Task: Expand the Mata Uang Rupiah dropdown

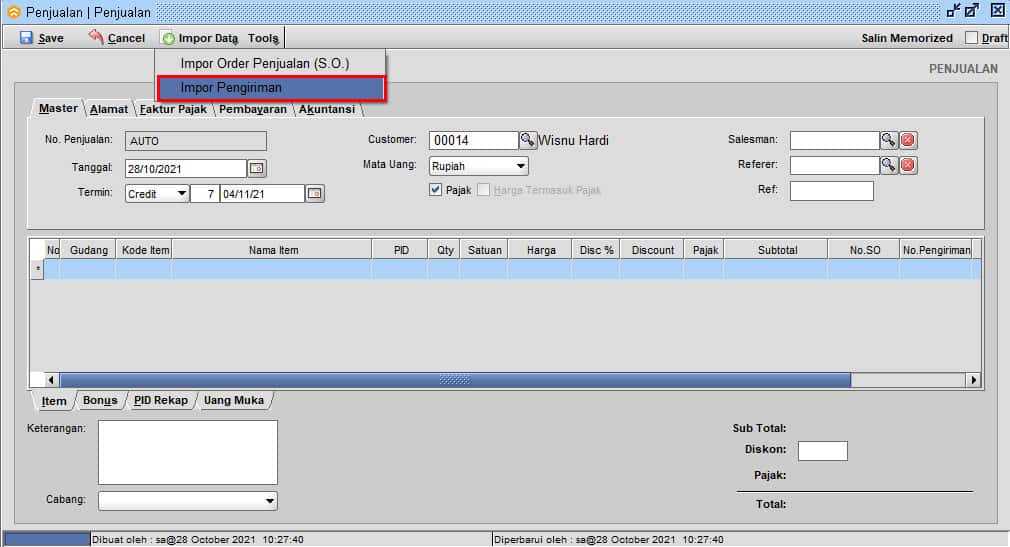Action: [x=521, y=166]
